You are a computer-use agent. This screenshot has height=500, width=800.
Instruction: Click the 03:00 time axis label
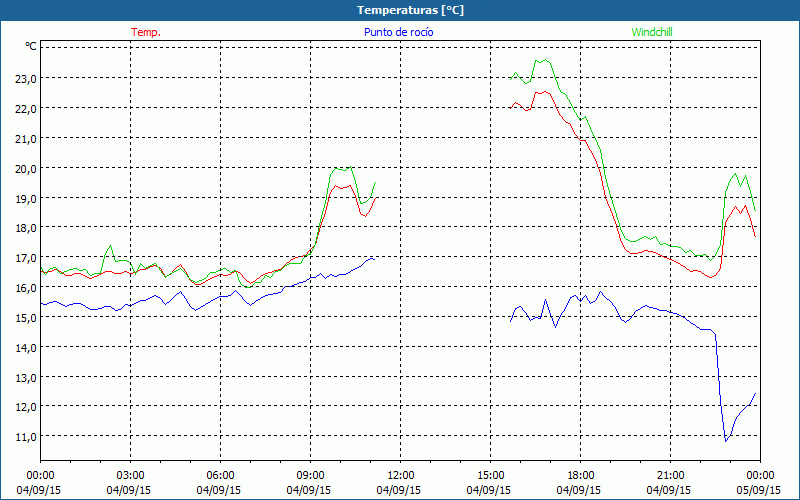(131, 475)
